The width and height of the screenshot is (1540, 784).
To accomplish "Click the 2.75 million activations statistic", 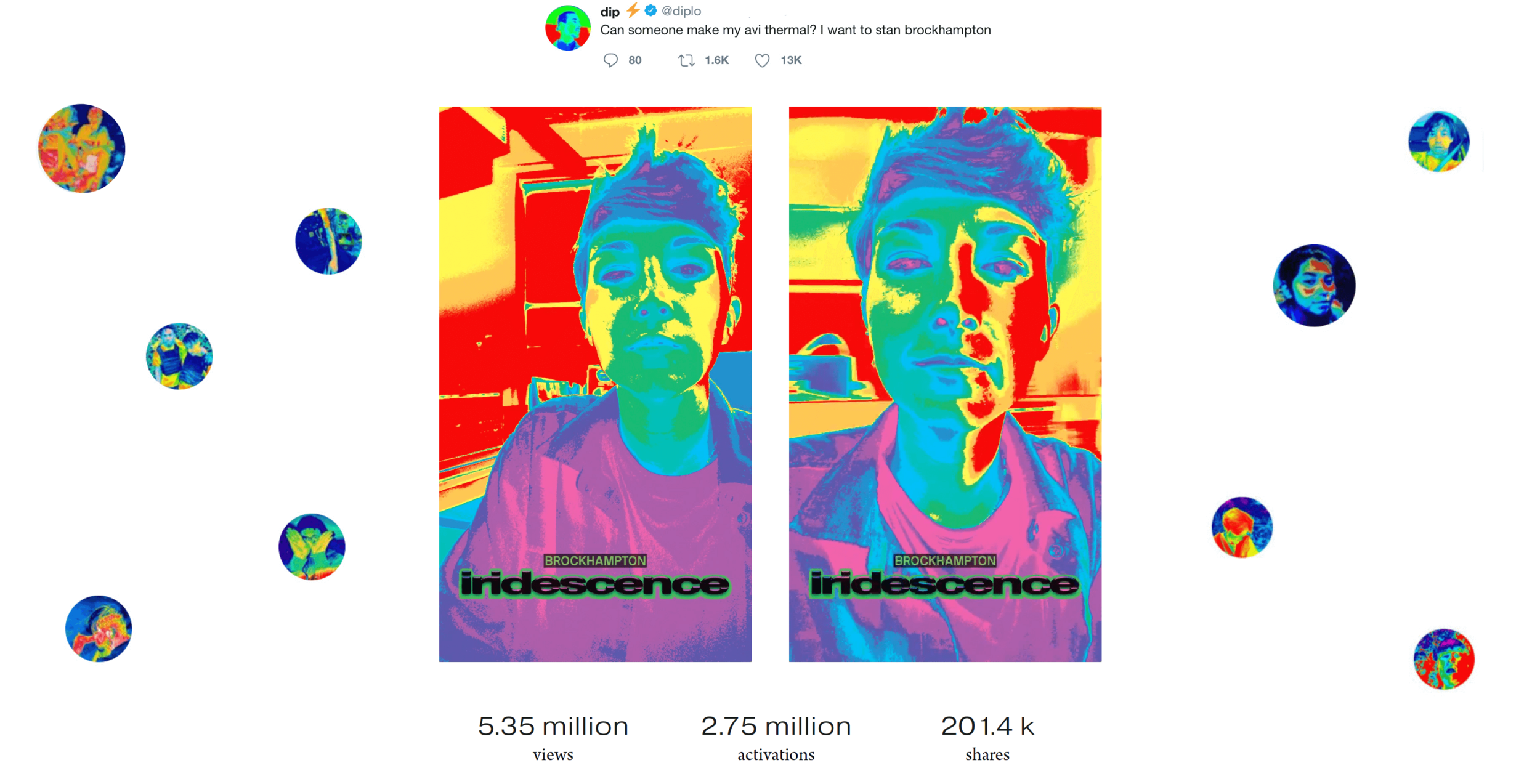I will [776, 738].
